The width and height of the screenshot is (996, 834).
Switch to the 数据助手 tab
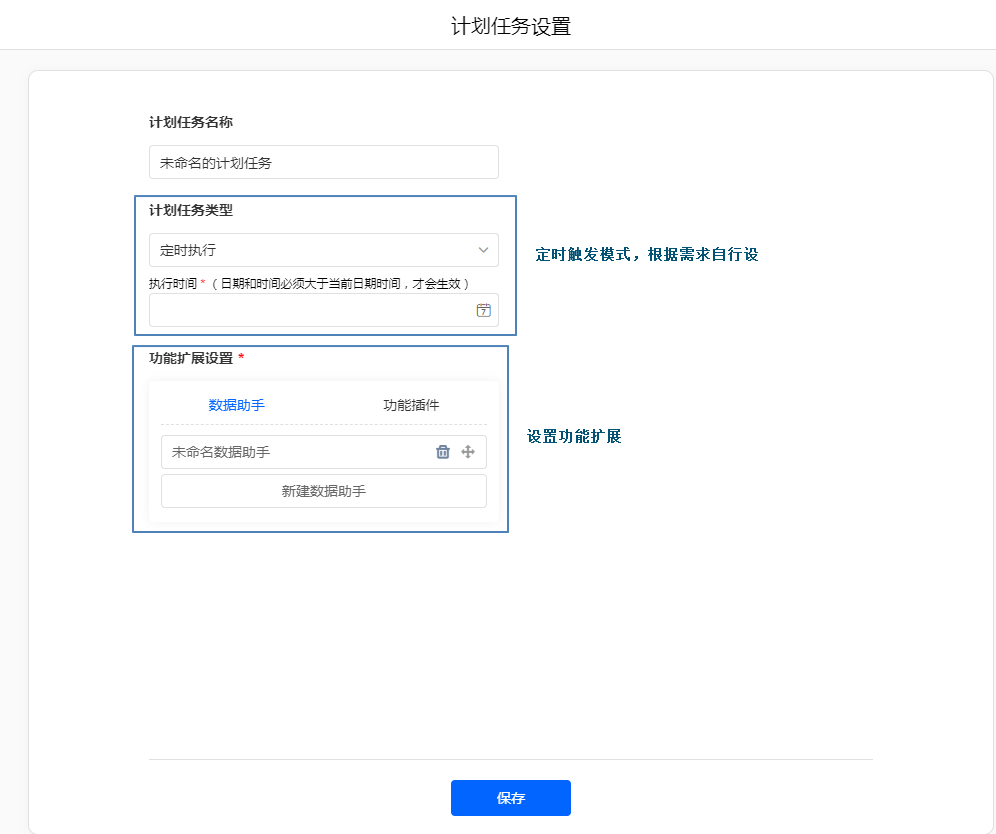(236, 405)
